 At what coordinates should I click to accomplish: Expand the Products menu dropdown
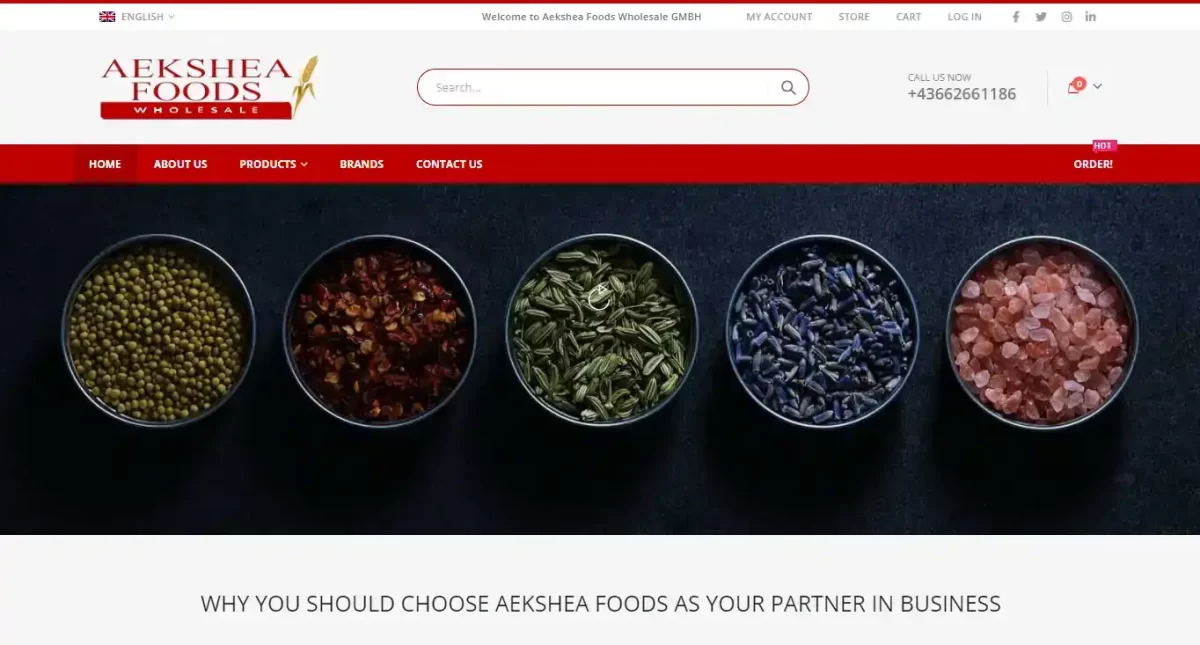[273, 164]
